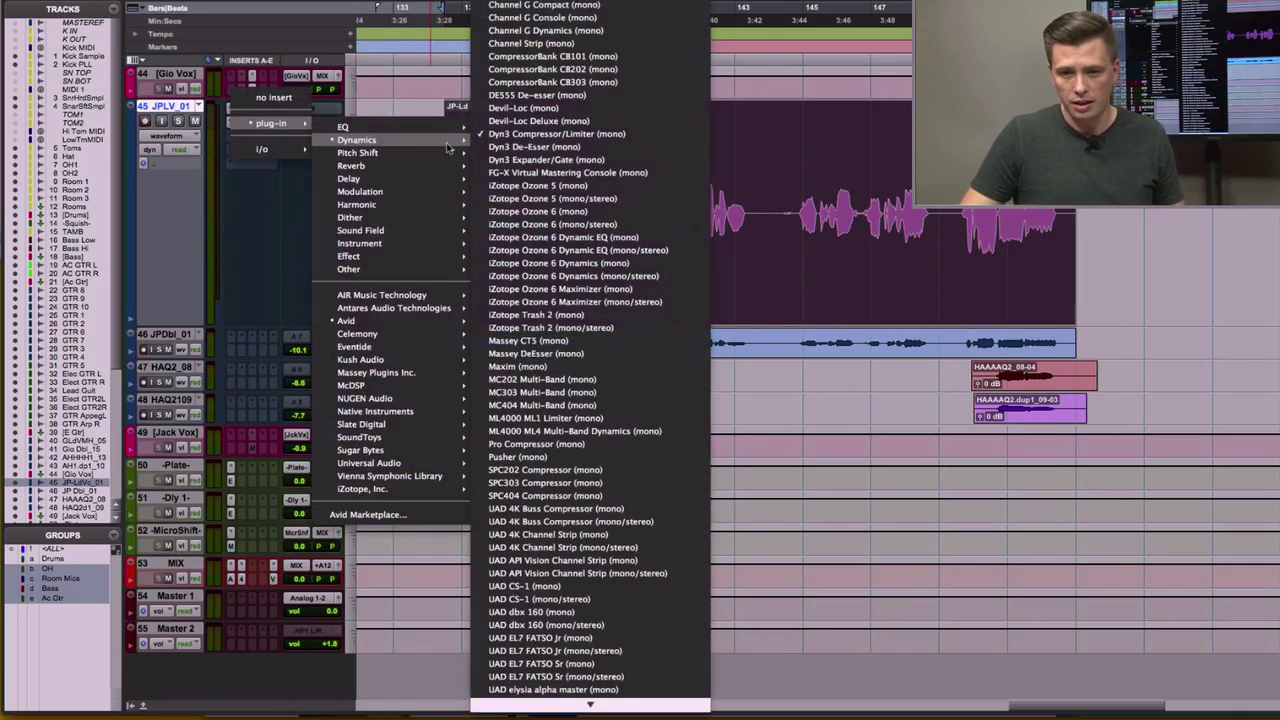Open the Groups list pop-up menu
Image resolution: width=1280 pixels, height=720 pixels.
[114, 536]
